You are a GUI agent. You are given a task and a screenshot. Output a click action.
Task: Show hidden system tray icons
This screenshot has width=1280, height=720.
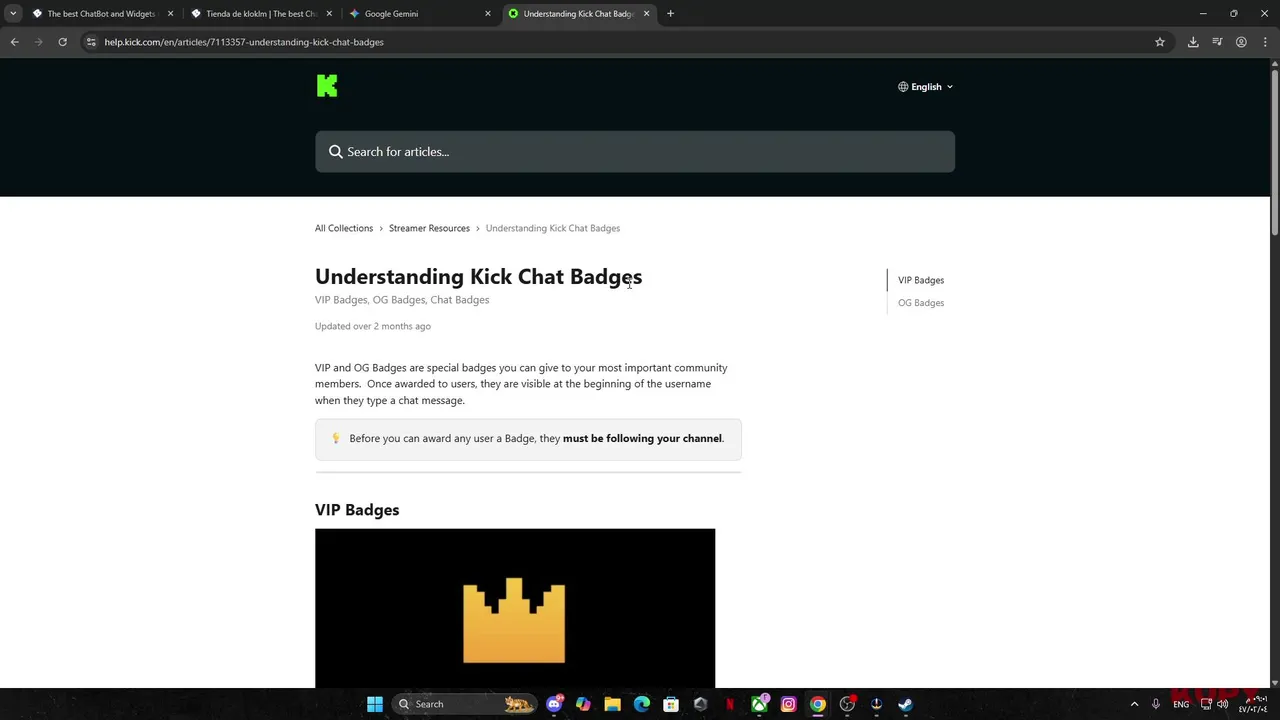1134,704
